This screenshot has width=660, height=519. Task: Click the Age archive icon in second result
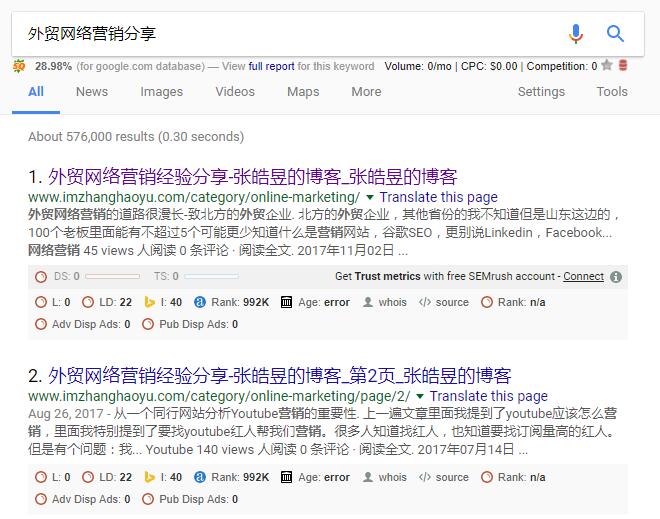[286, 477]
